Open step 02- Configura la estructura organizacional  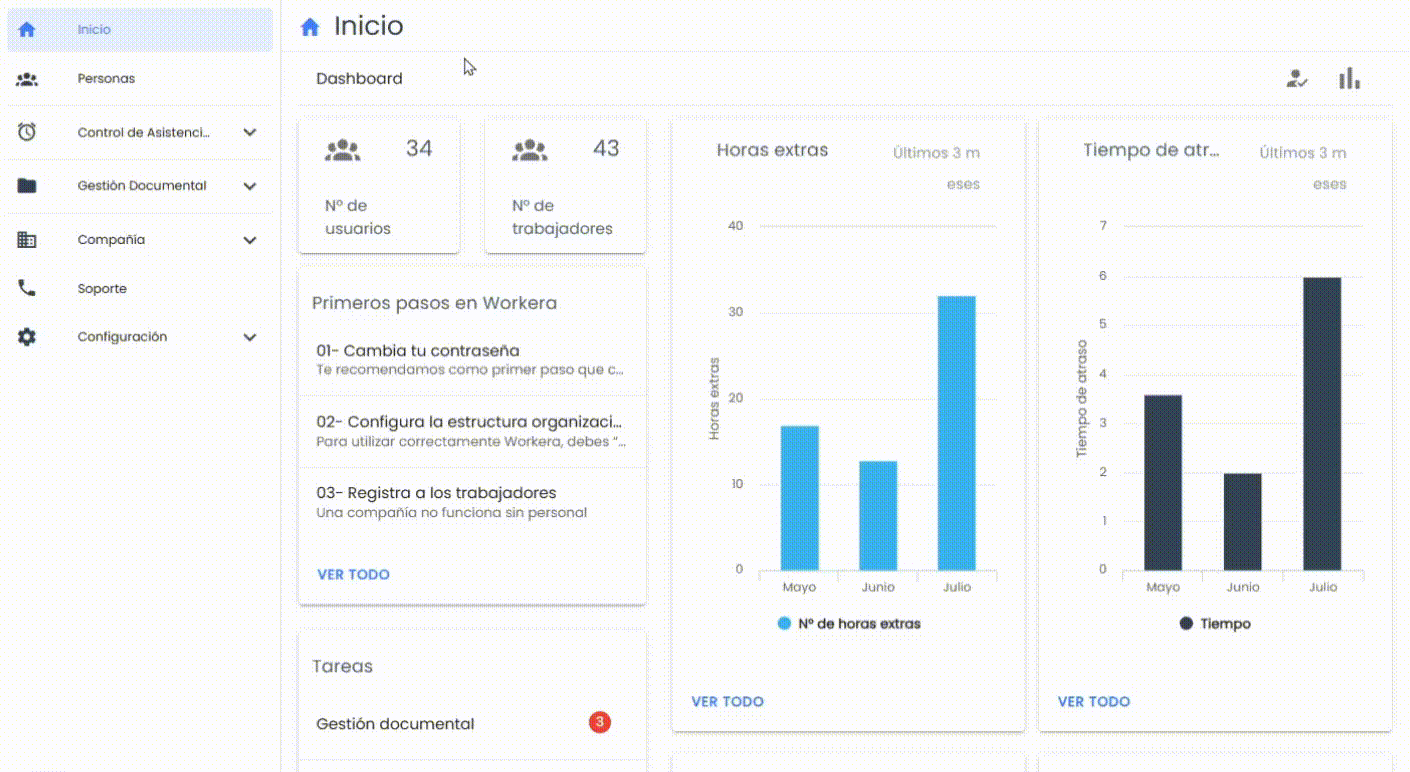pos(472,431)
